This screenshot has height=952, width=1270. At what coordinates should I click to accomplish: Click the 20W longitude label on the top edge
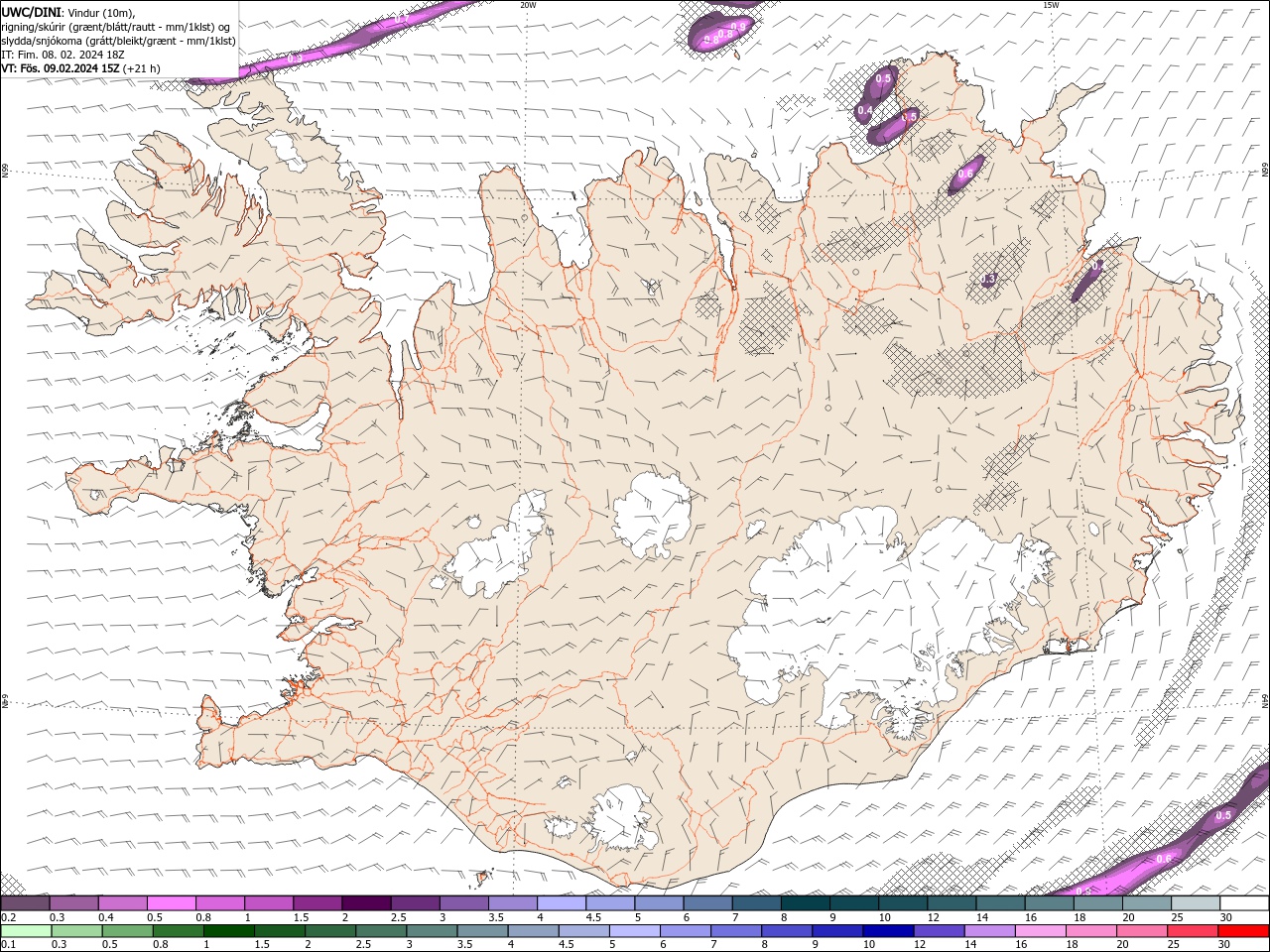click(528, 5)
